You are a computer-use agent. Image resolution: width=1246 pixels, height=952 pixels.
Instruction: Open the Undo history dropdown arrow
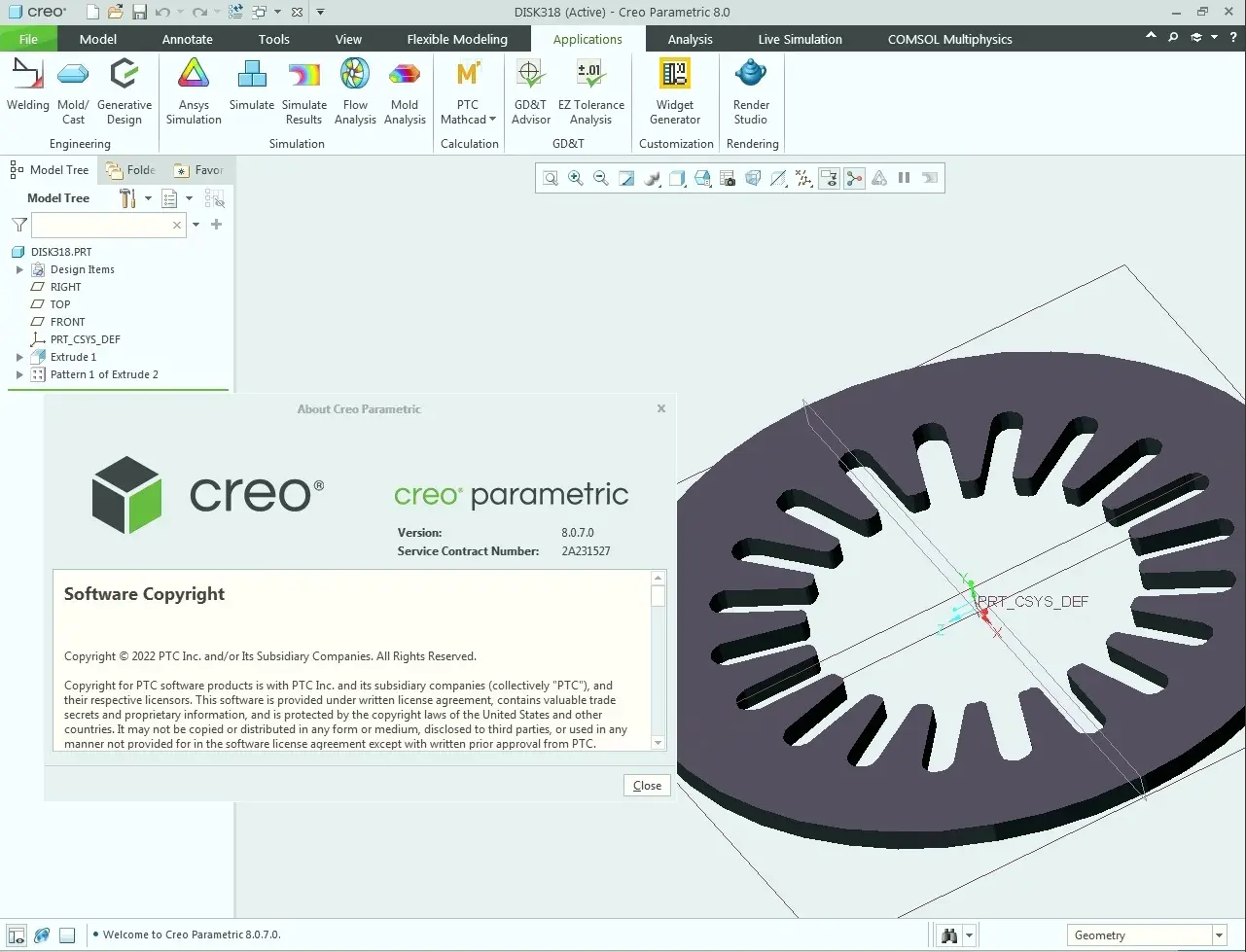tap(180, 12)
